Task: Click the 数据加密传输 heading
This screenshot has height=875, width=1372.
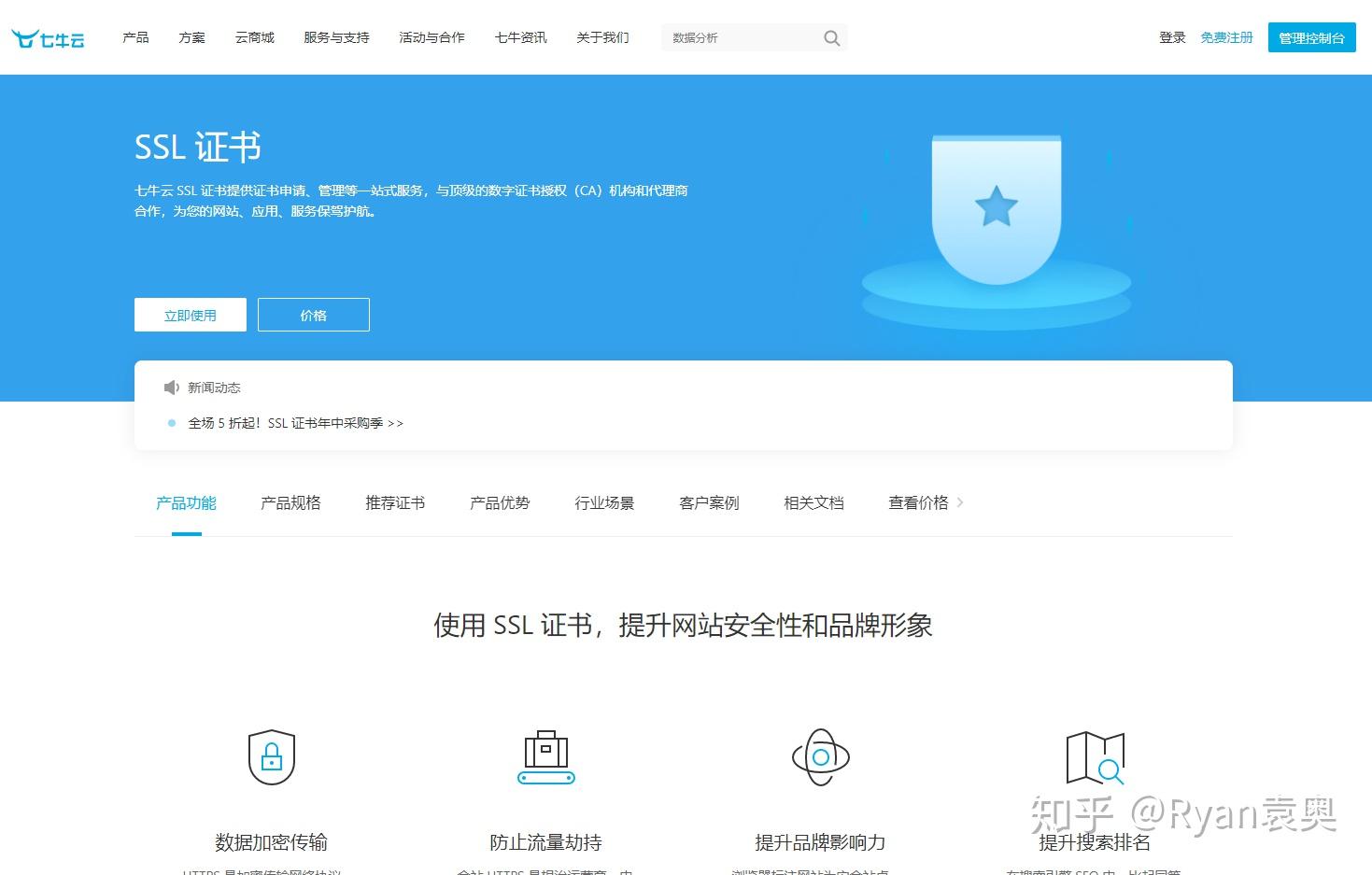Action: pos(271,842)
